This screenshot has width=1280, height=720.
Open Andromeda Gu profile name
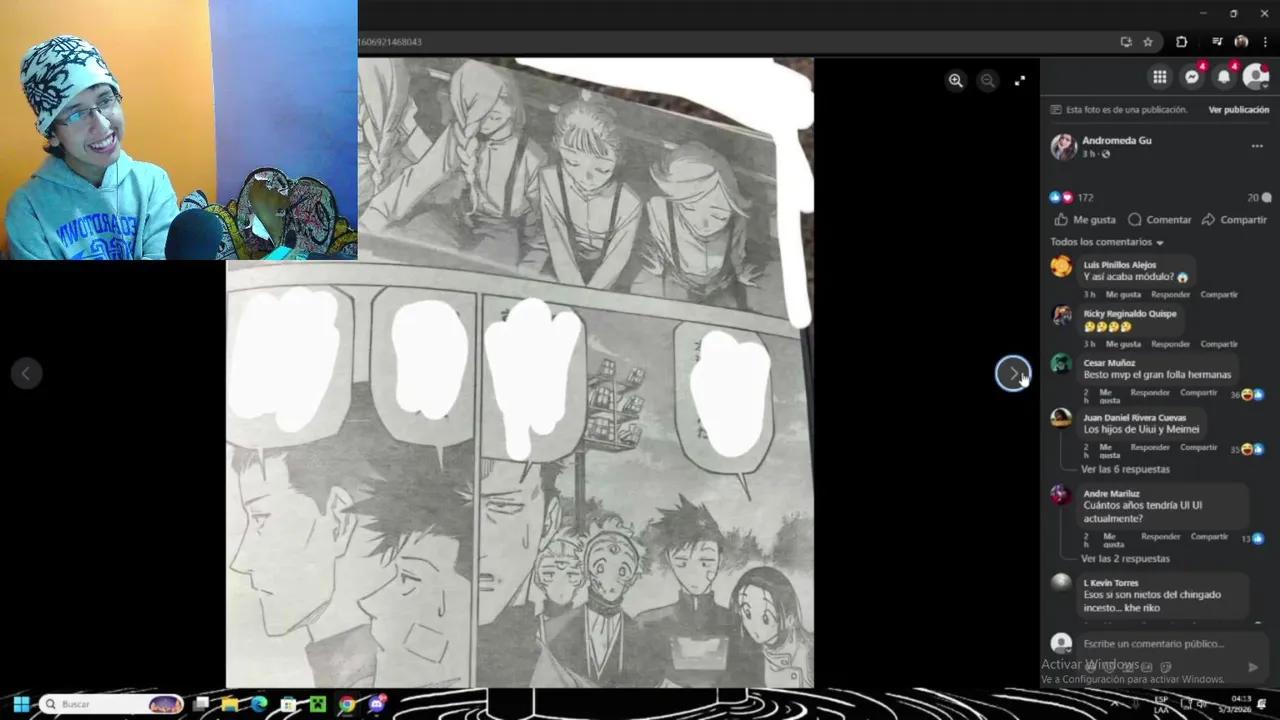click(1116, 141)
